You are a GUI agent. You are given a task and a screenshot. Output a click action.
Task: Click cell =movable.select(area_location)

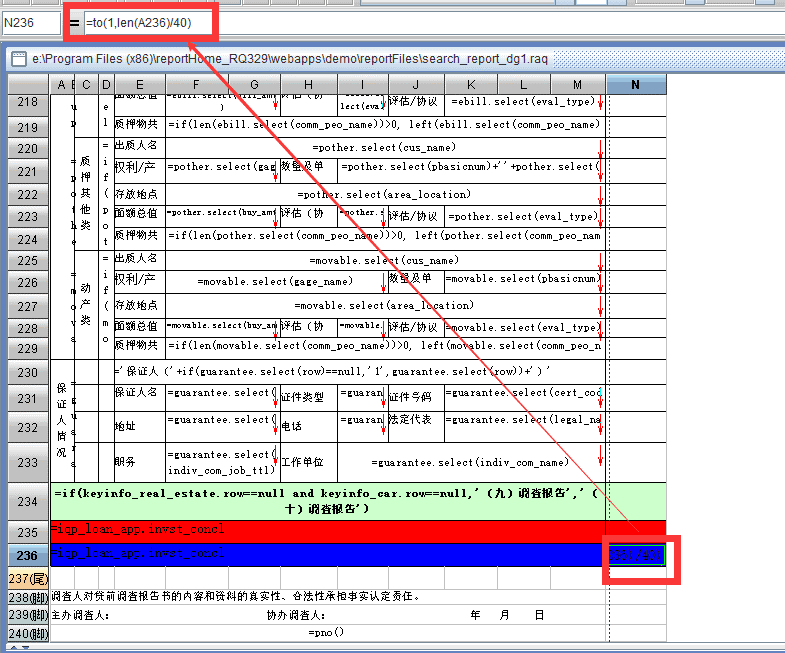tap(385, 305)
